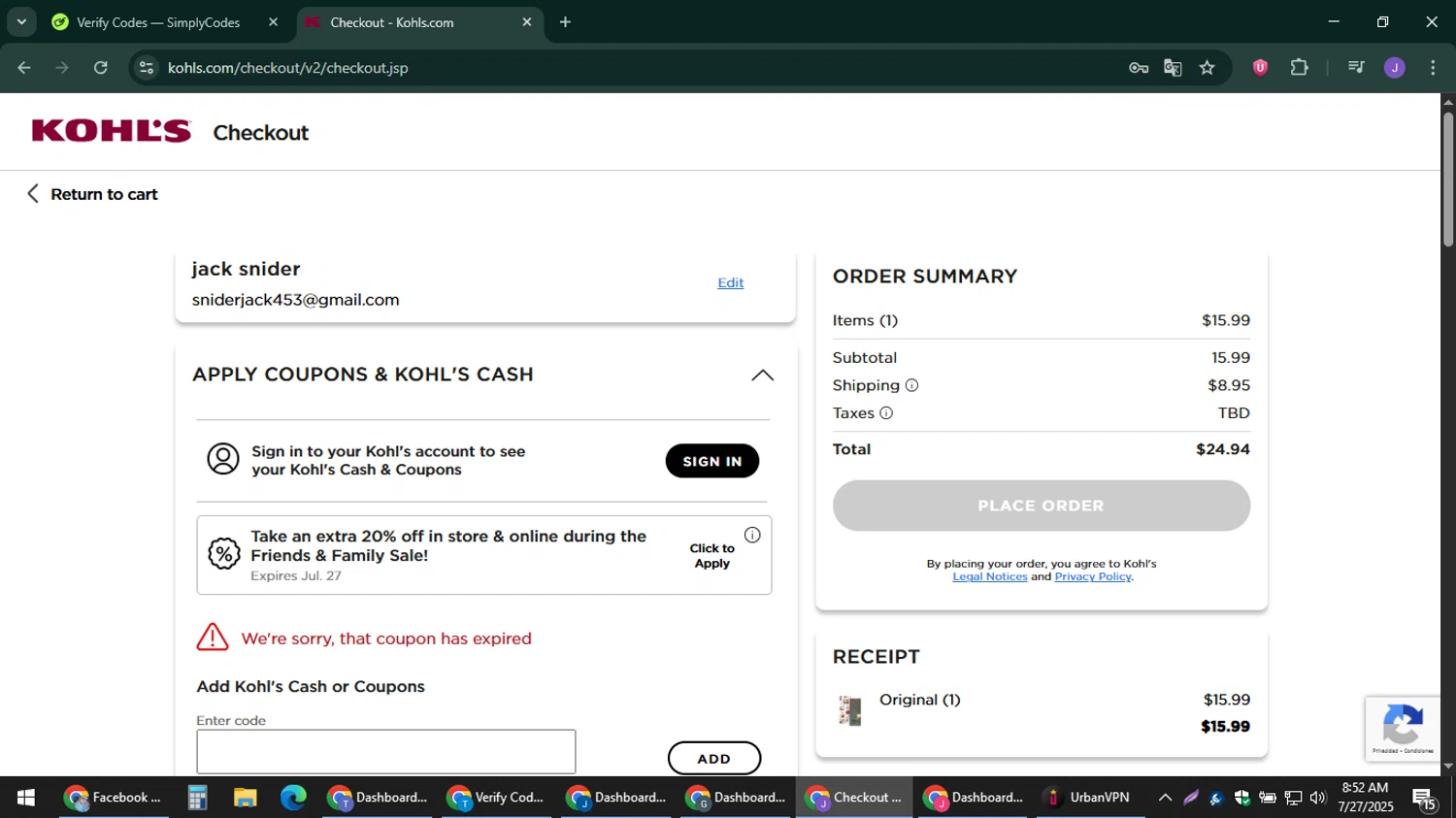Open Facebook Chrome window in taskbar
1456x818 pixels.
(114, 798)
